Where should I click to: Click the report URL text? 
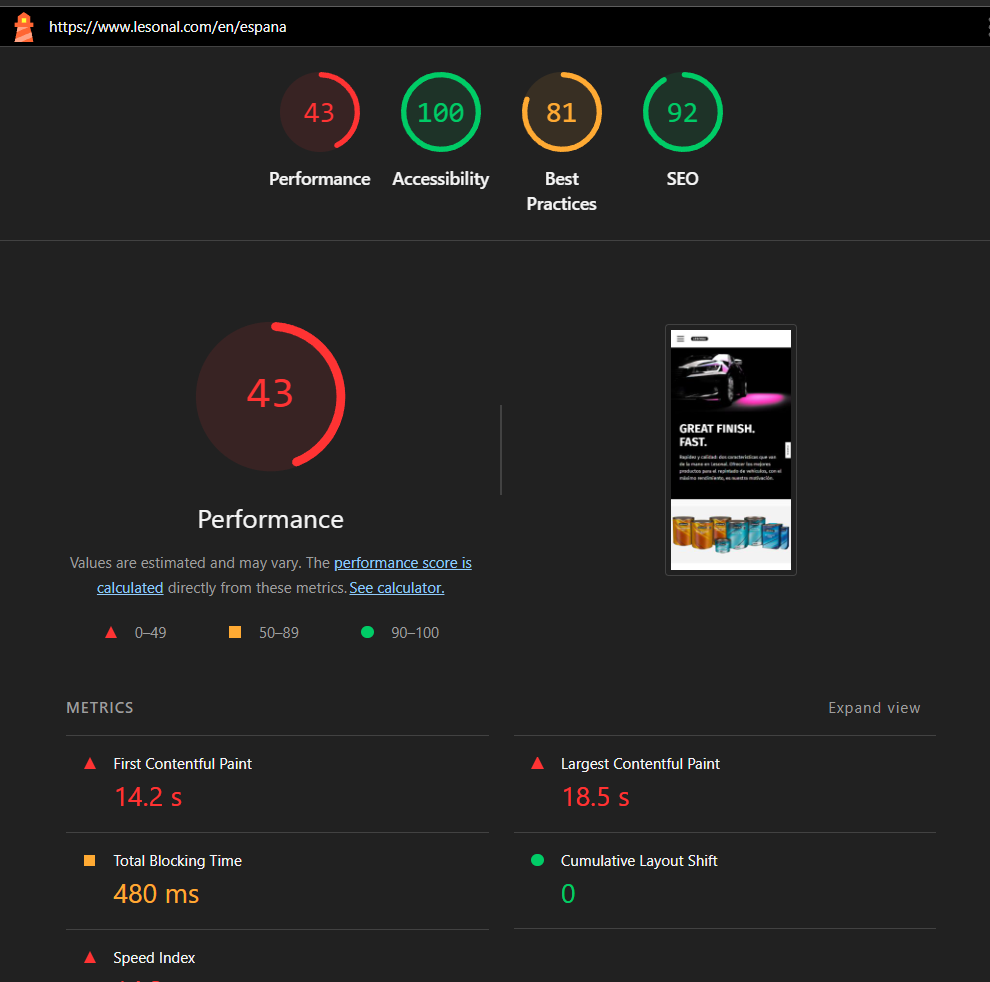coord(168,27)
